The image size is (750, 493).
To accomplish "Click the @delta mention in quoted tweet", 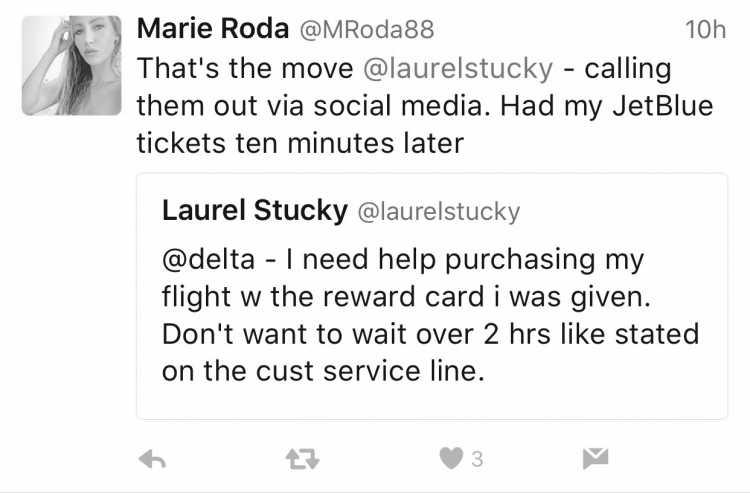I will [x=209, y=260].
